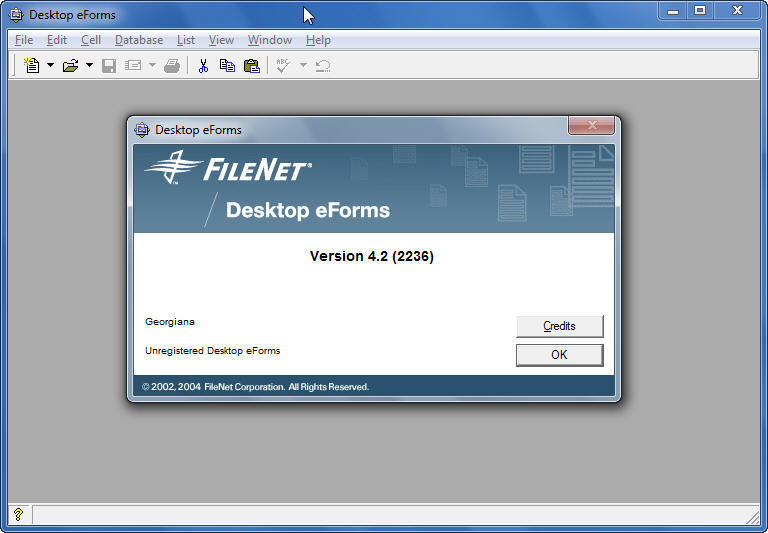Close the About dialog with red X
The width and height of the screenshot is (768, 533).
591,125
